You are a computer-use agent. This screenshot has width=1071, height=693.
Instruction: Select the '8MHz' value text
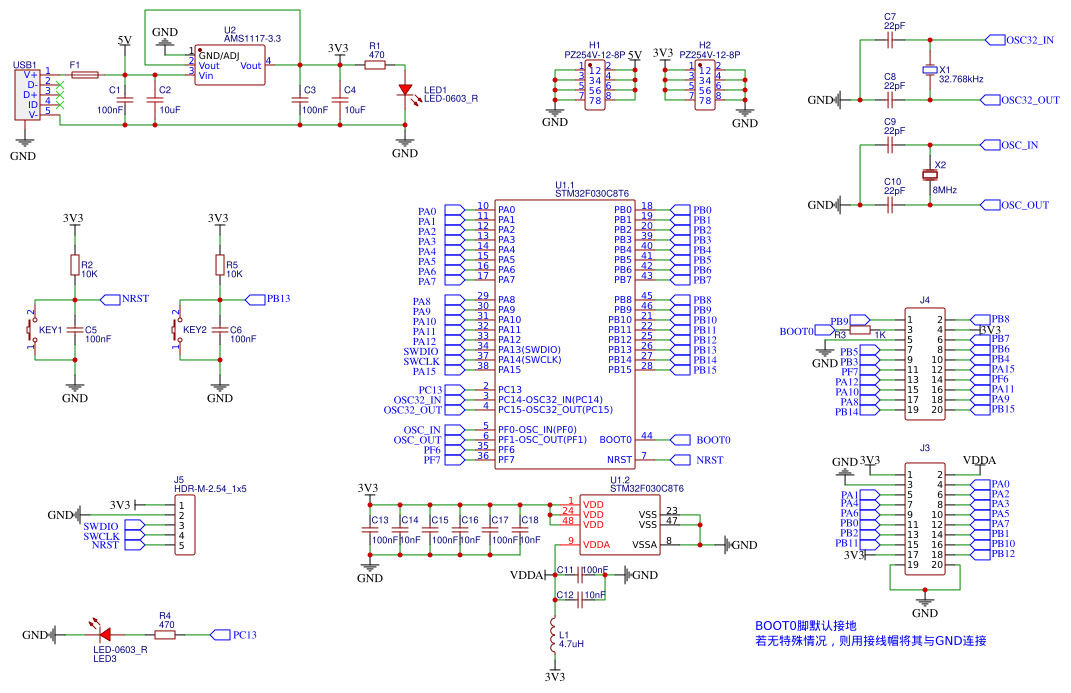pos(945,190)
